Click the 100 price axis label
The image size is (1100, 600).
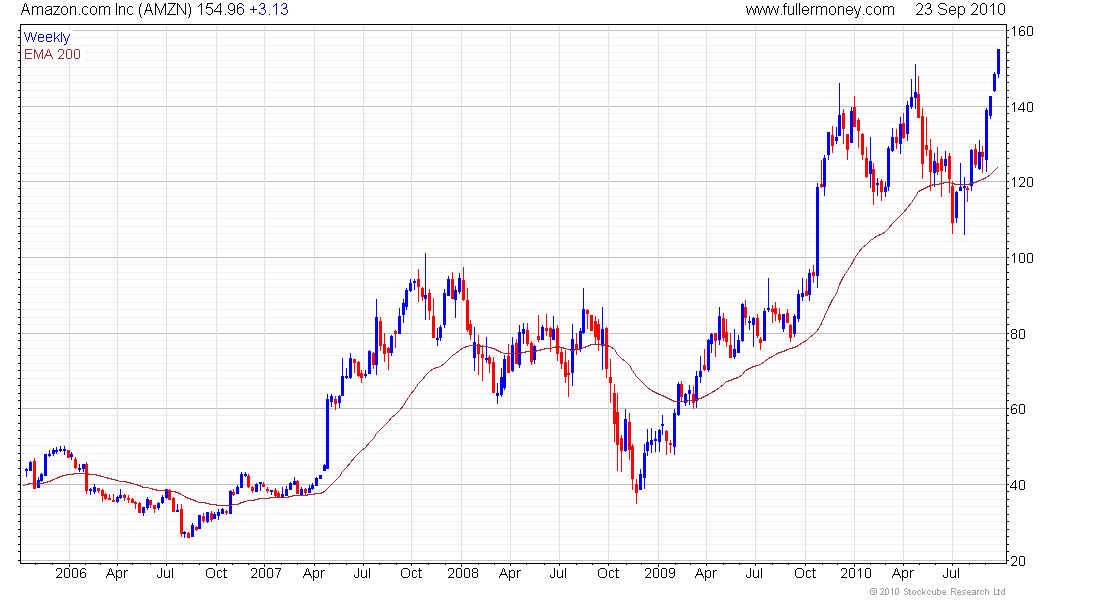[x=1022, y=258]
